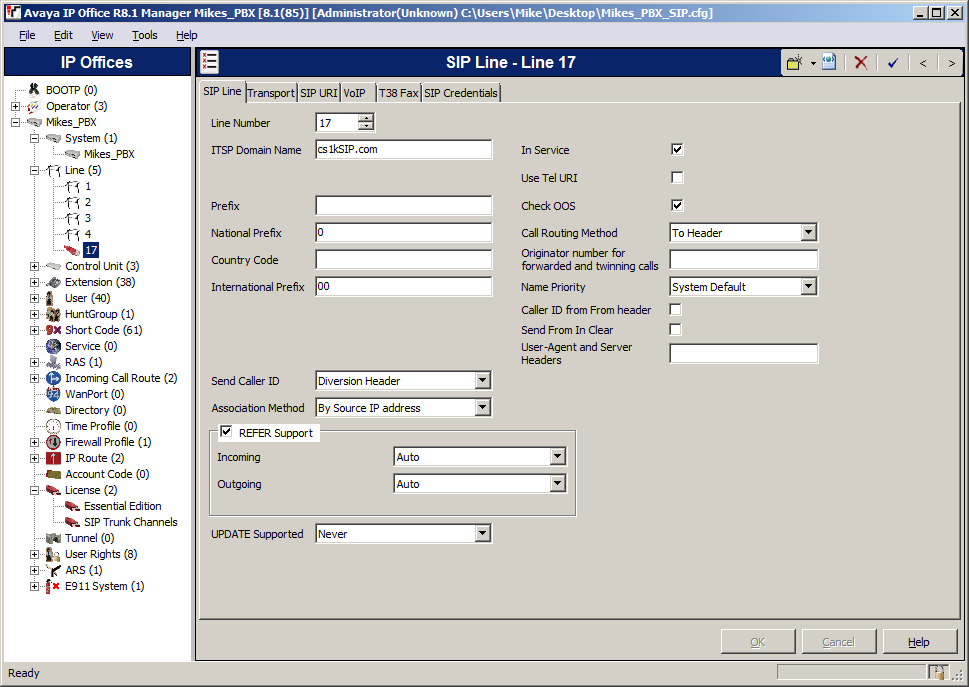
Task: Go to previous record with left arrow
Action: [923, 63]
